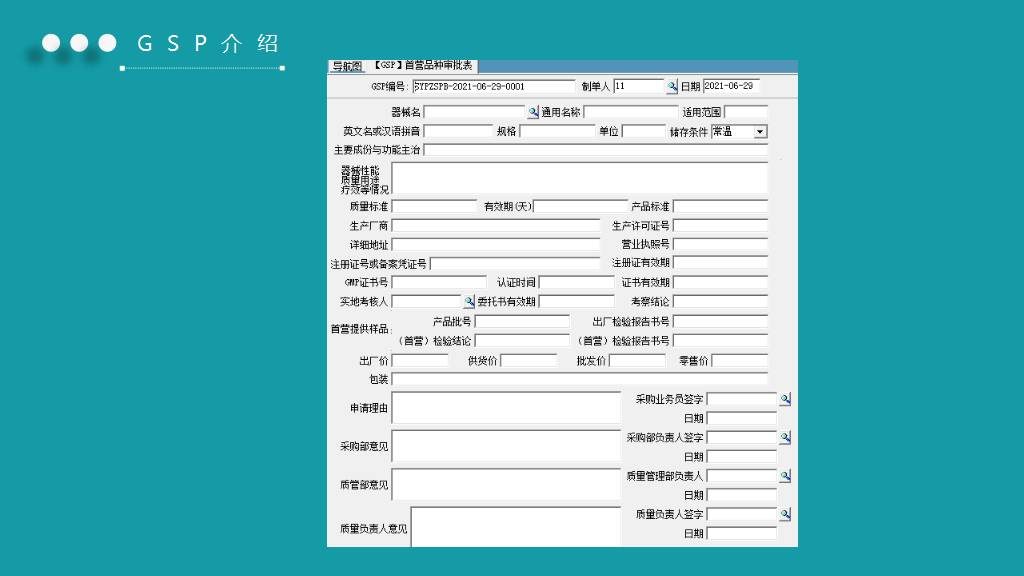Viewport: 1024px width, 576px height.
Task: Click 日期 field below 质量负责人签字
Action: tap(742, 534)
